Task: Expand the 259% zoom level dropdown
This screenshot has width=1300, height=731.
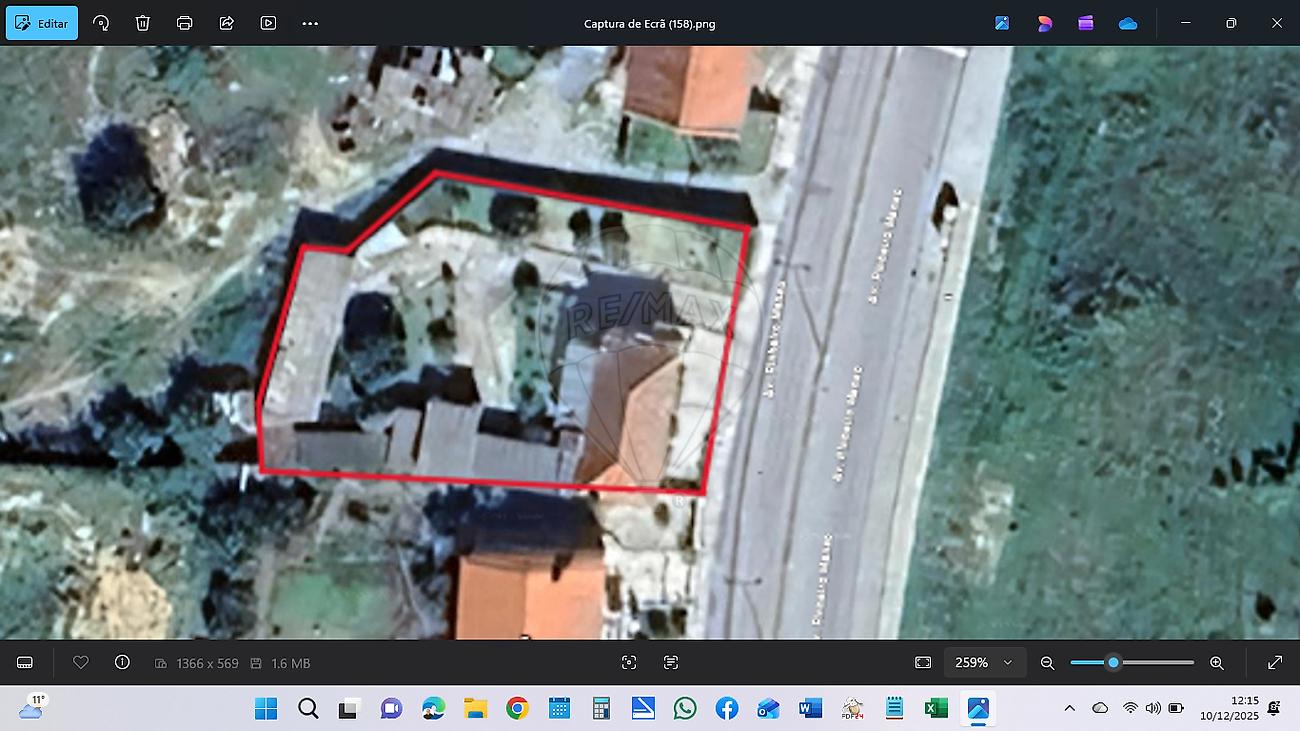Action: pyautogui.click(x=1007, y=662)
